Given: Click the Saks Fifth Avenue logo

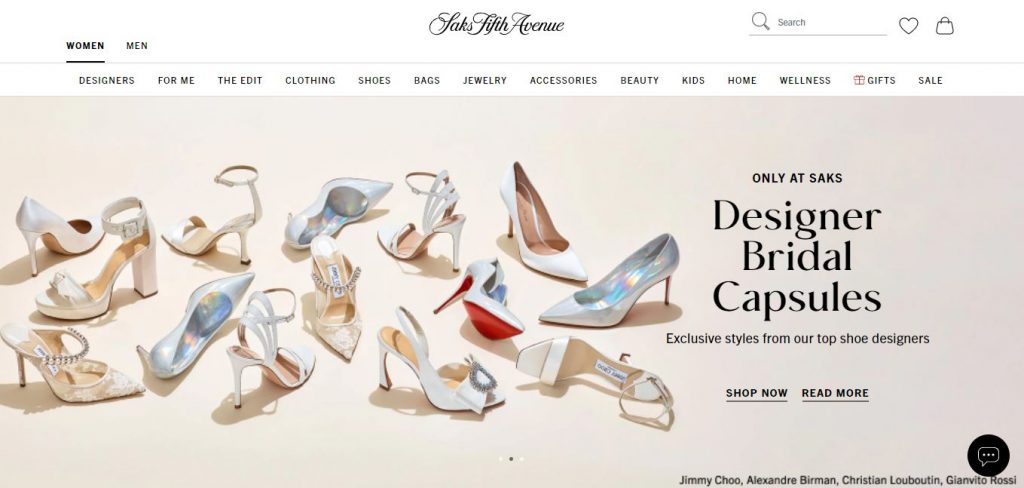Looking at the screenshot, I should tap(496, 24).
